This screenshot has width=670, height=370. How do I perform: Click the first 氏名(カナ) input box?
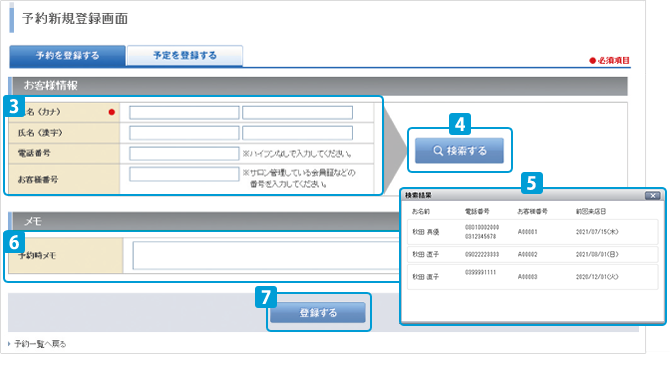[x=184, y=112]
